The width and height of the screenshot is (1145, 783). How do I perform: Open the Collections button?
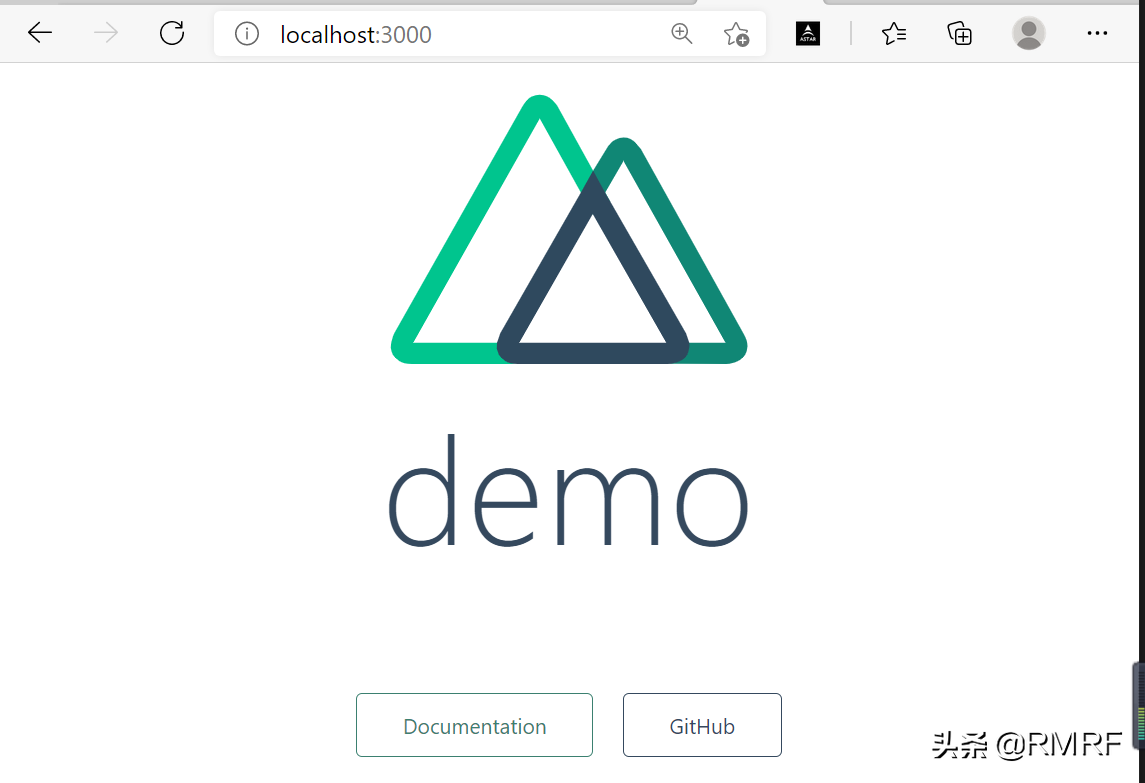click(960, 34)
